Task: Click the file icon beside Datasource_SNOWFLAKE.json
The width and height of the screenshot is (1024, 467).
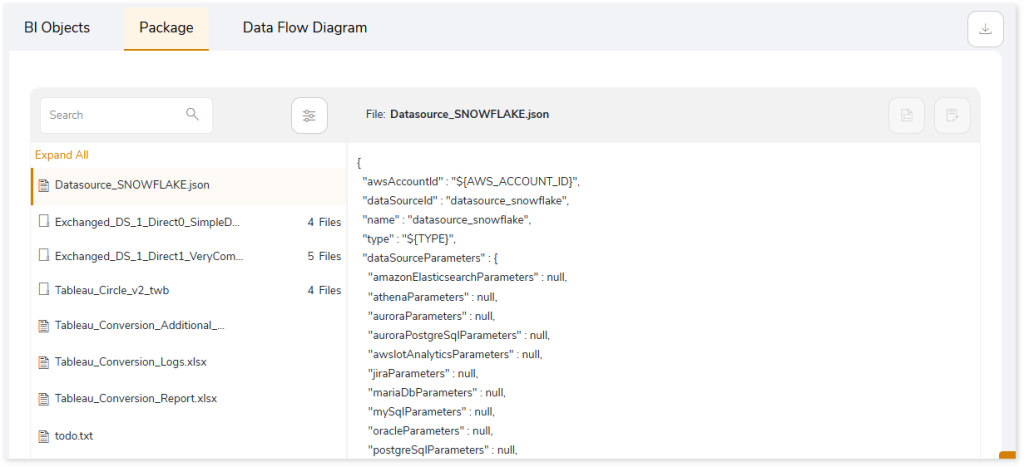Action: (44, 185)
